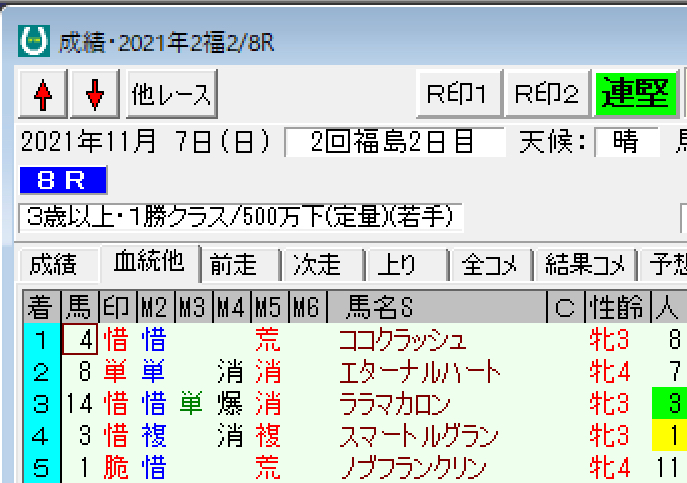
Task: Select the blue 8R race label
Action: coord(63,180)
